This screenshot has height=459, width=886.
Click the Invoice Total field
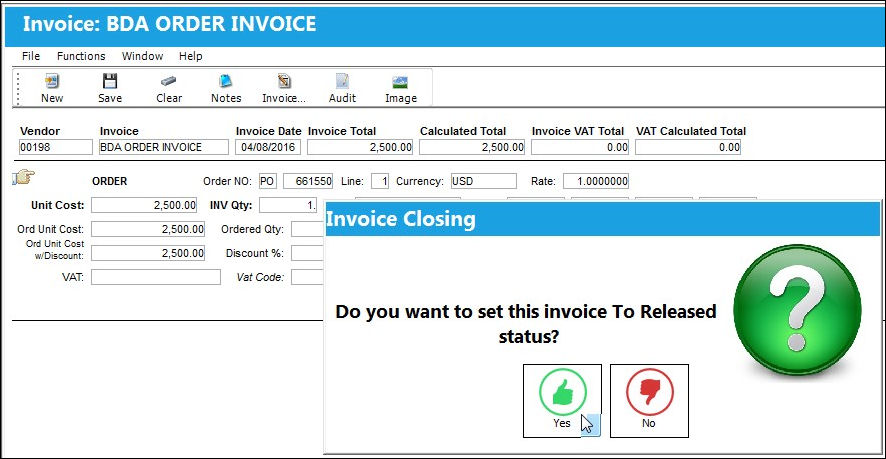[360, 147]
